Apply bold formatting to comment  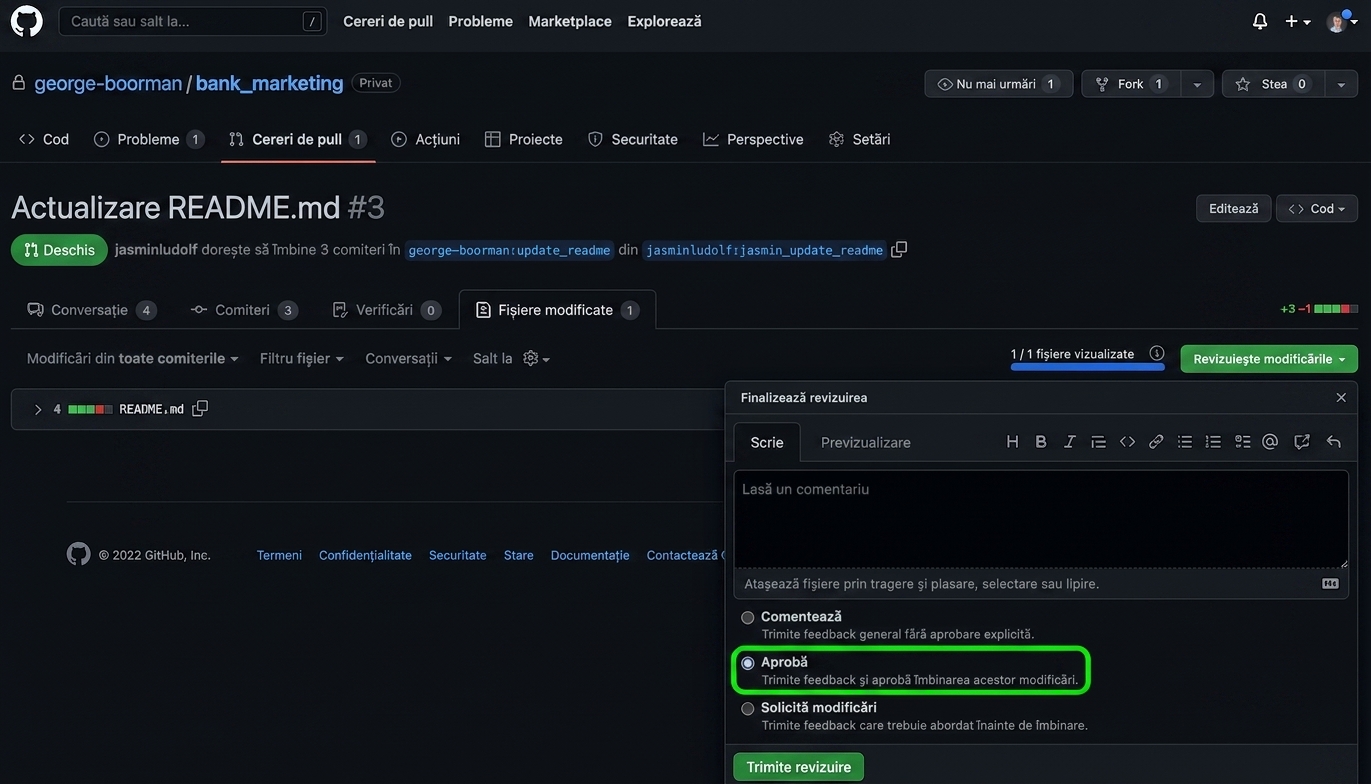[1041, 442]
